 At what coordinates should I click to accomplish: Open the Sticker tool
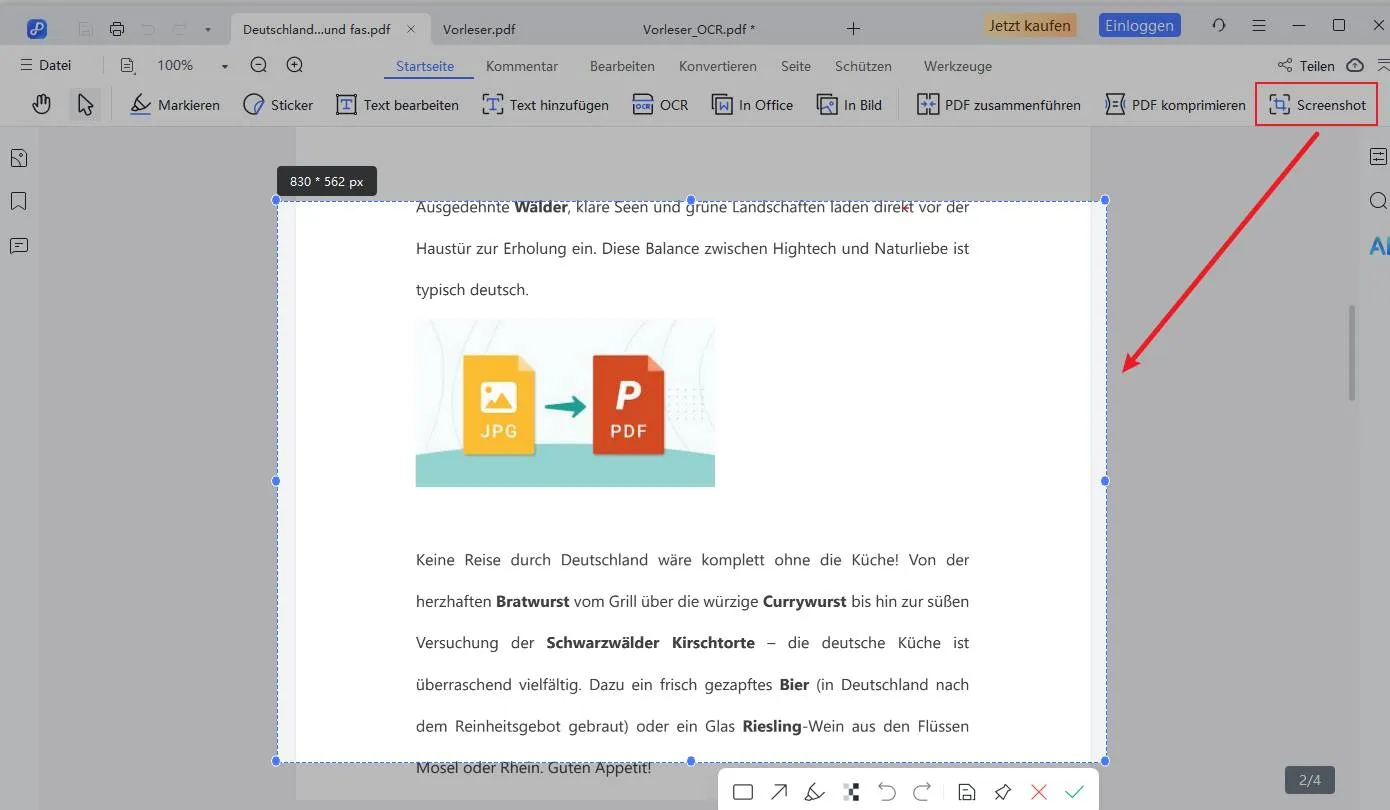[x=278, y=104]
